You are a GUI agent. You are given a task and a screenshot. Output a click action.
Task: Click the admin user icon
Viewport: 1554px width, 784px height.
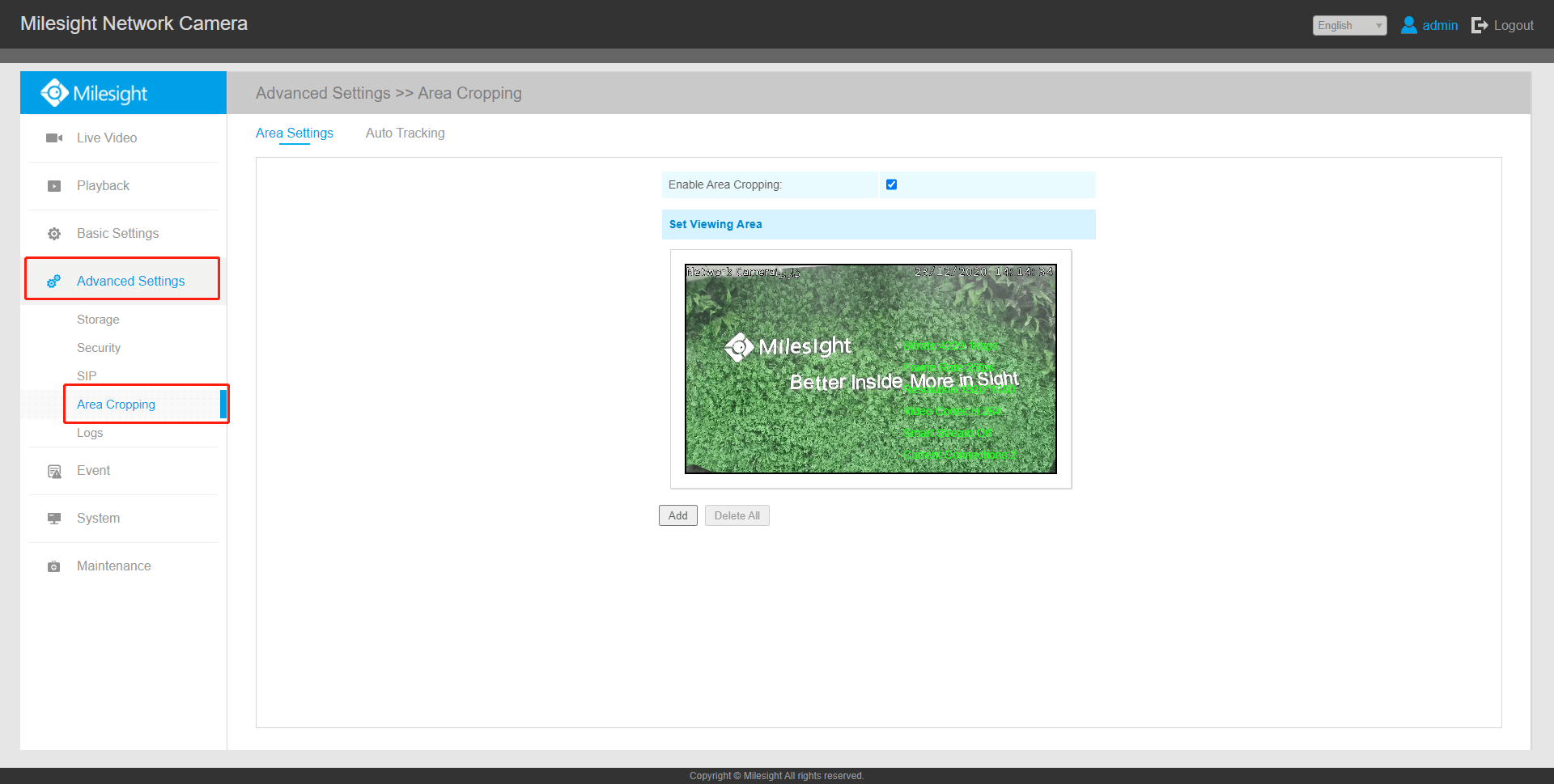pos(1409,25)
